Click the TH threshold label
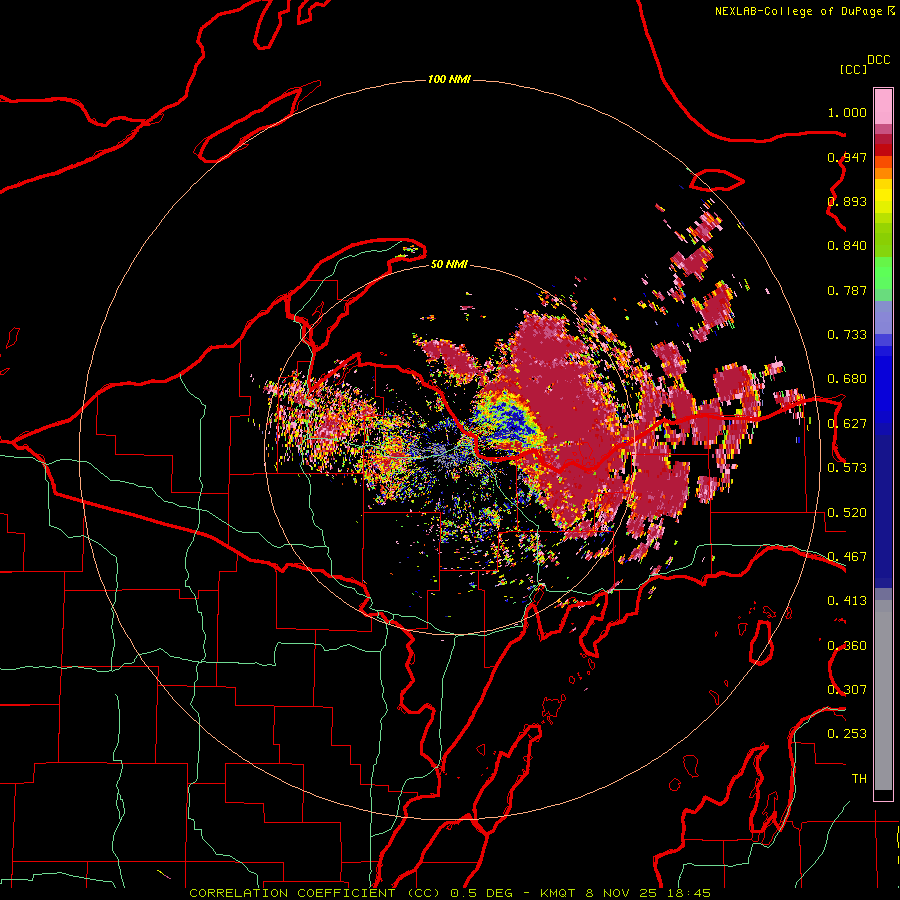 859,779
